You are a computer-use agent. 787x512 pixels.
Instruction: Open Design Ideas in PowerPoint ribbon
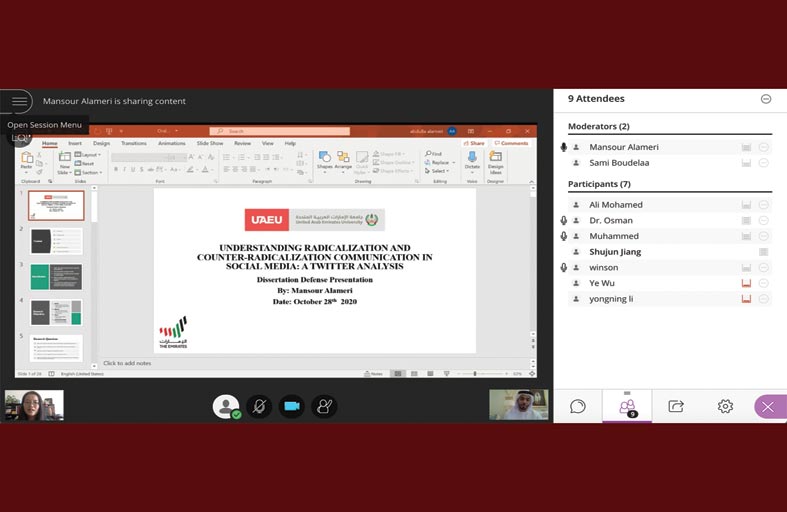[495, 160]
